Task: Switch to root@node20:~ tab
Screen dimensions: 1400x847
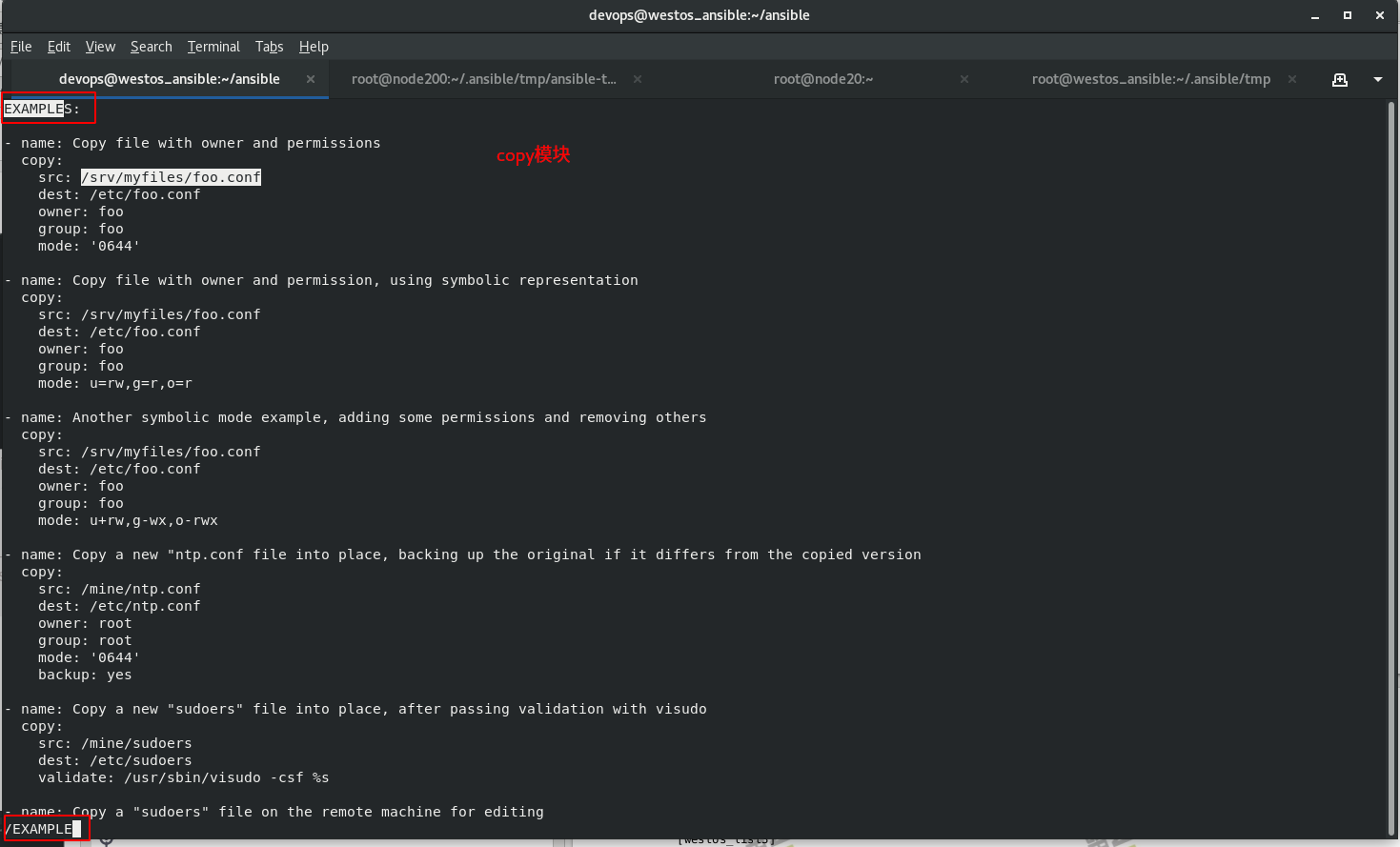Action: 823,79
